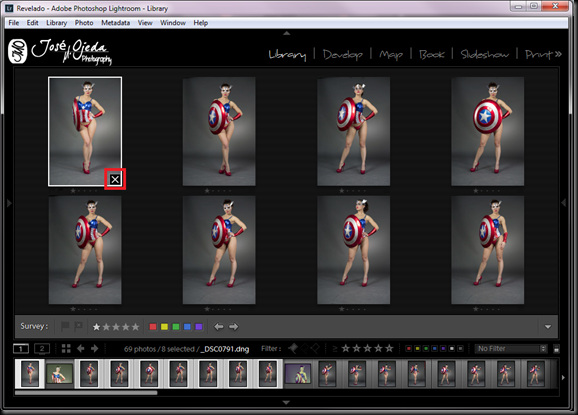This screenshot has height=415, width=578.
Task: Open the Edit menu
Action: (32, 23)
